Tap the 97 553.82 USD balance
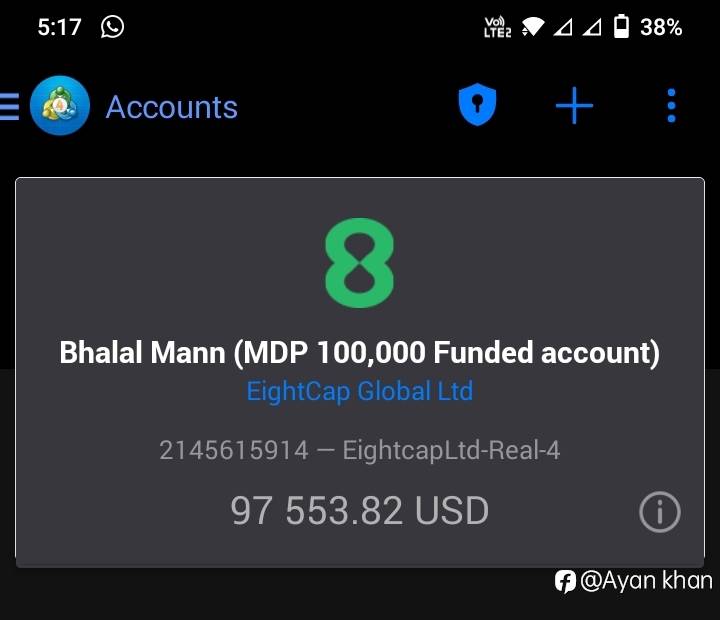This screenshot has height=620, width=720. click(x=360, y=511)
